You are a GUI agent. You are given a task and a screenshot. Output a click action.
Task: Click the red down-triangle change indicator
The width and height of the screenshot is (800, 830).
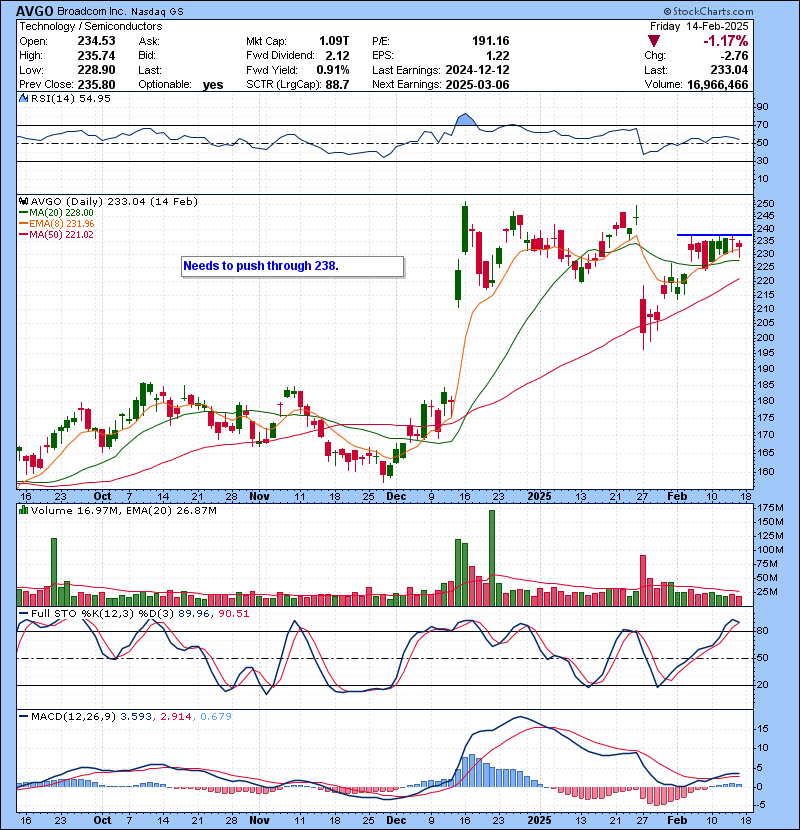pyautogui.click(x=654, y=41)
